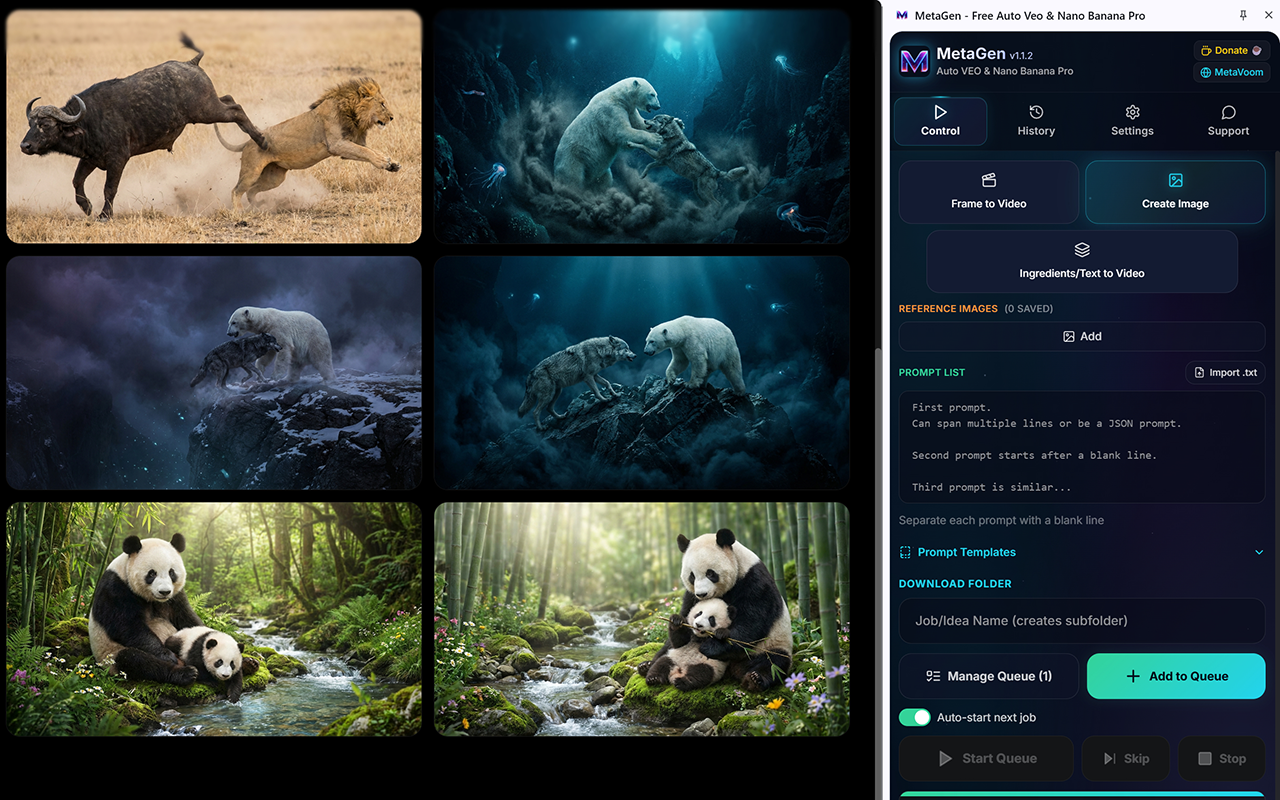Focus the Job/Idea Name field
The height and width of the screenshot is (800, 1280).
click(1082, 620)
